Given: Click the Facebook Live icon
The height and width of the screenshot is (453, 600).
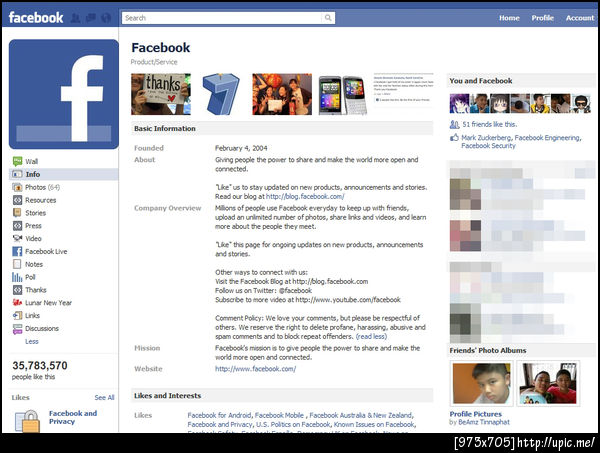Looking at the screenshot, I should point(17,251).
